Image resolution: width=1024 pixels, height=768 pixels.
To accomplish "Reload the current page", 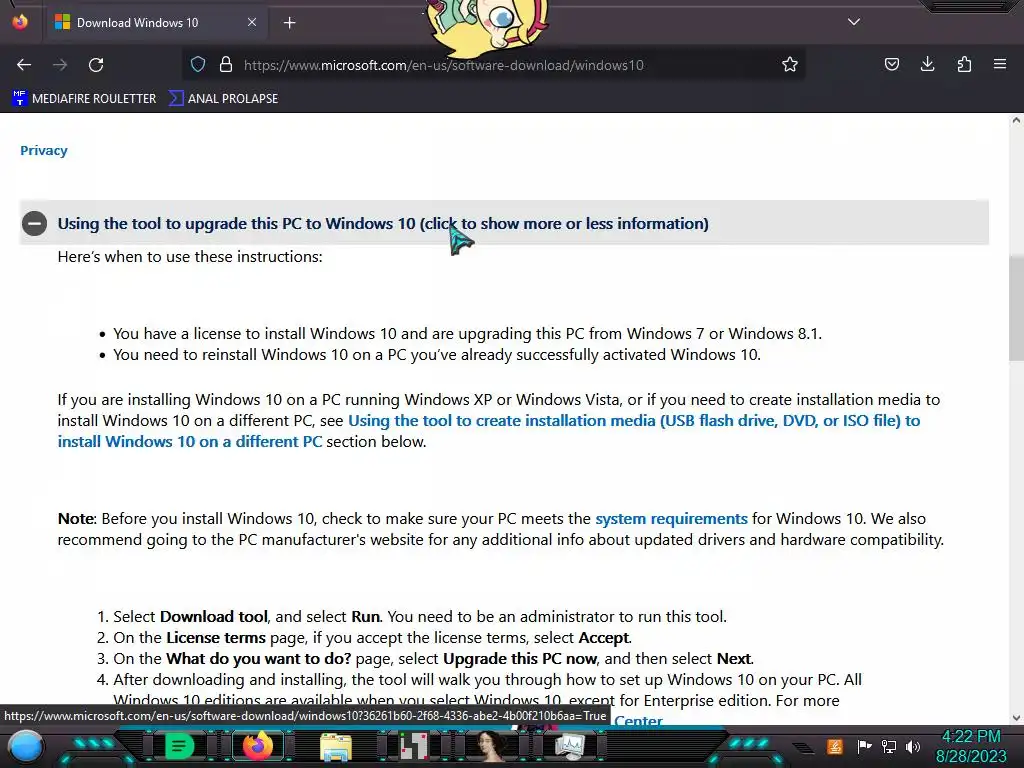I will point(96,65).
